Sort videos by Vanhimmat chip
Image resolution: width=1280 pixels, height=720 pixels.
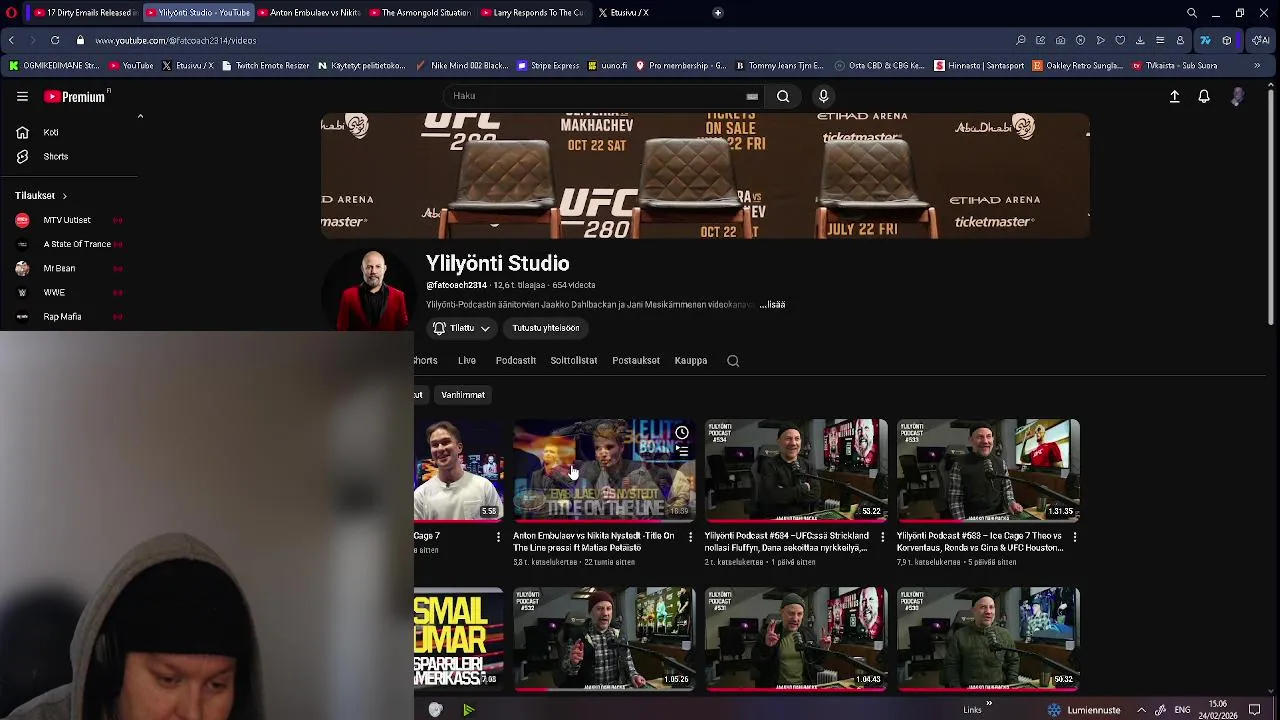[463, 395]
